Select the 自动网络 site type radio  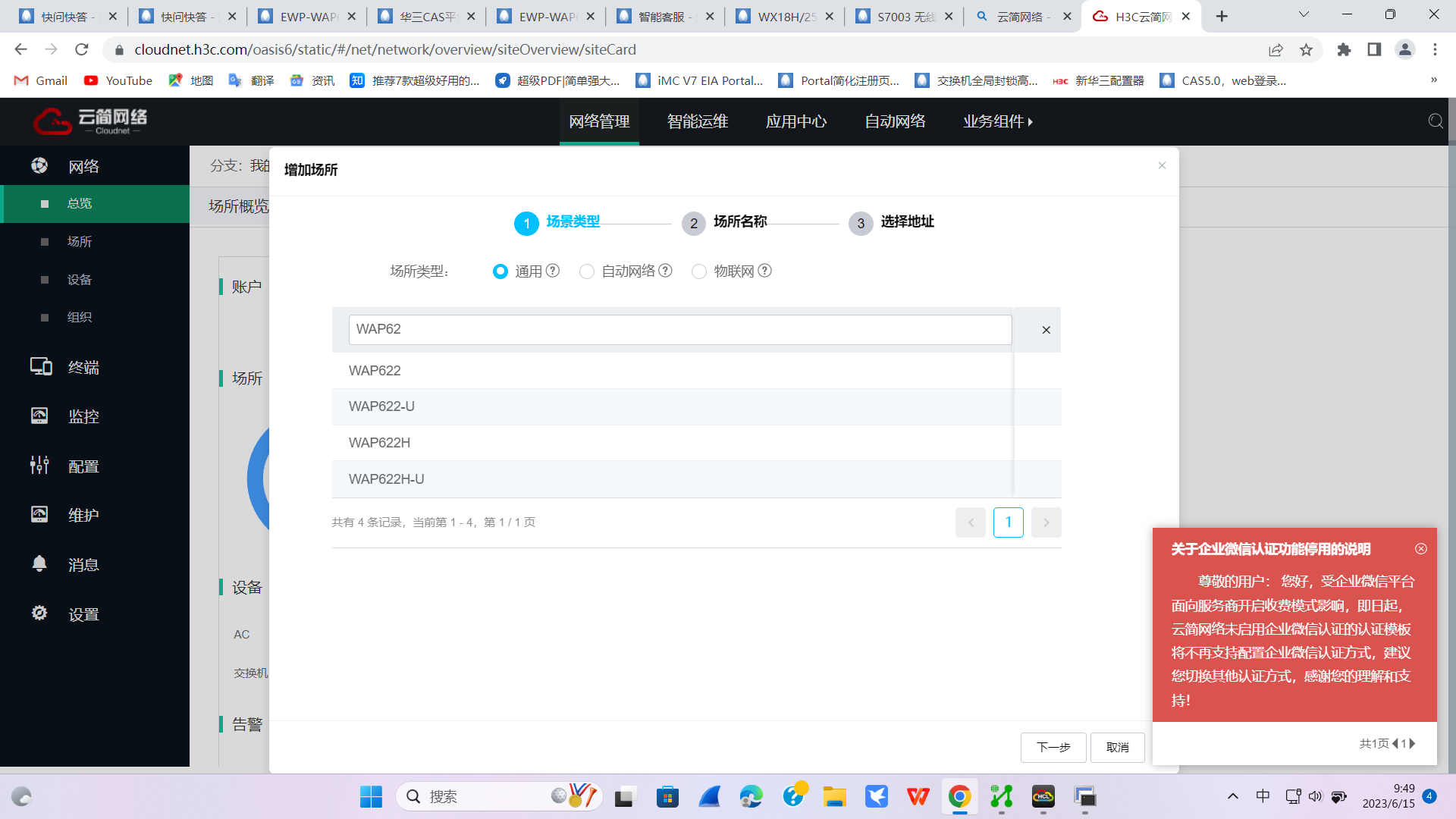point(586,271)
